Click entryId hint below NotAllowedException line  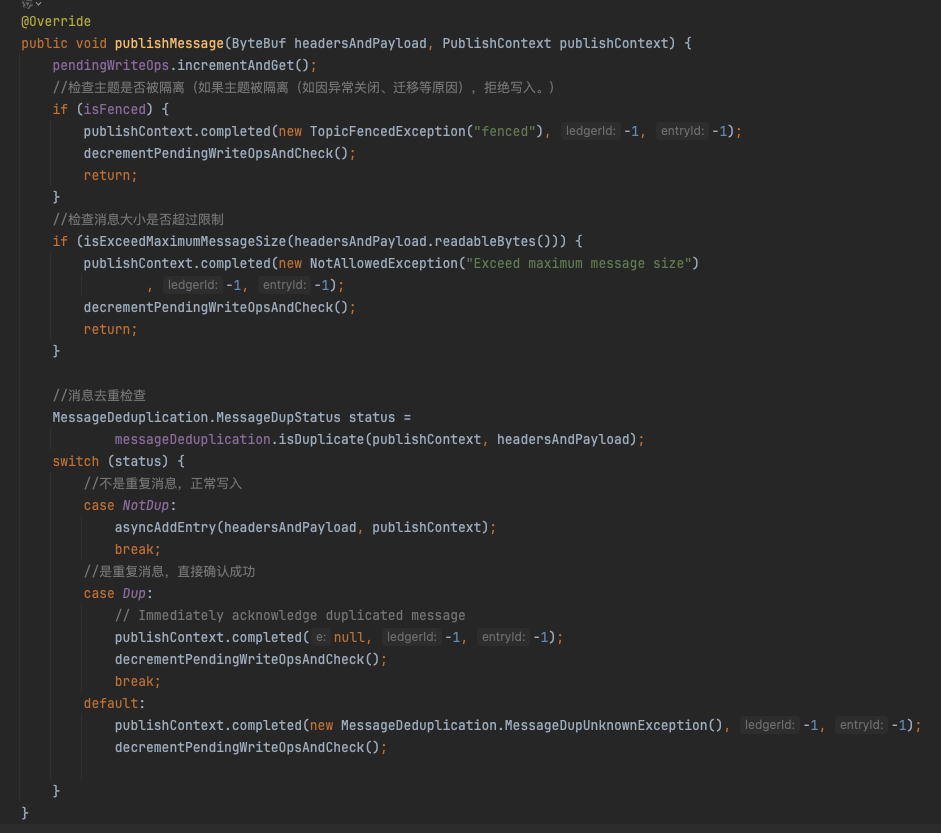coord(284,285)
